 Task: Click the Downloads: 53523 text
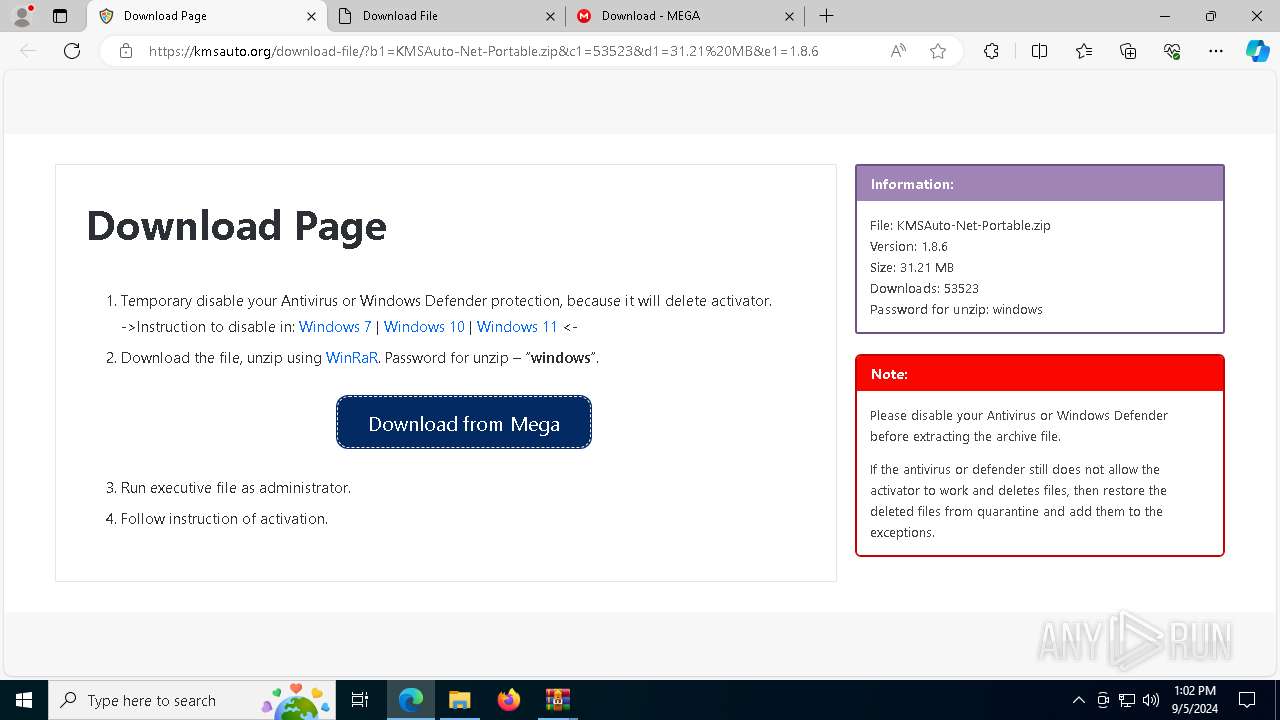pyautogui.click(x=924, y=289)
